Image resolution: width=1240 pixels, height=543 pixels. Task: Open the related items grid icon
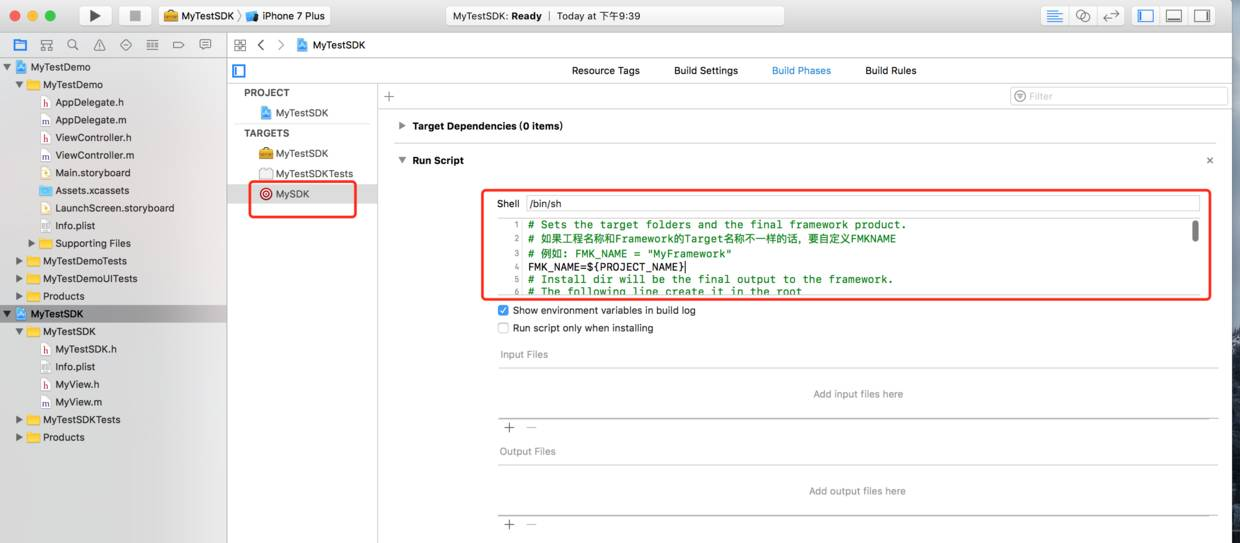click(x=240, y=45)
